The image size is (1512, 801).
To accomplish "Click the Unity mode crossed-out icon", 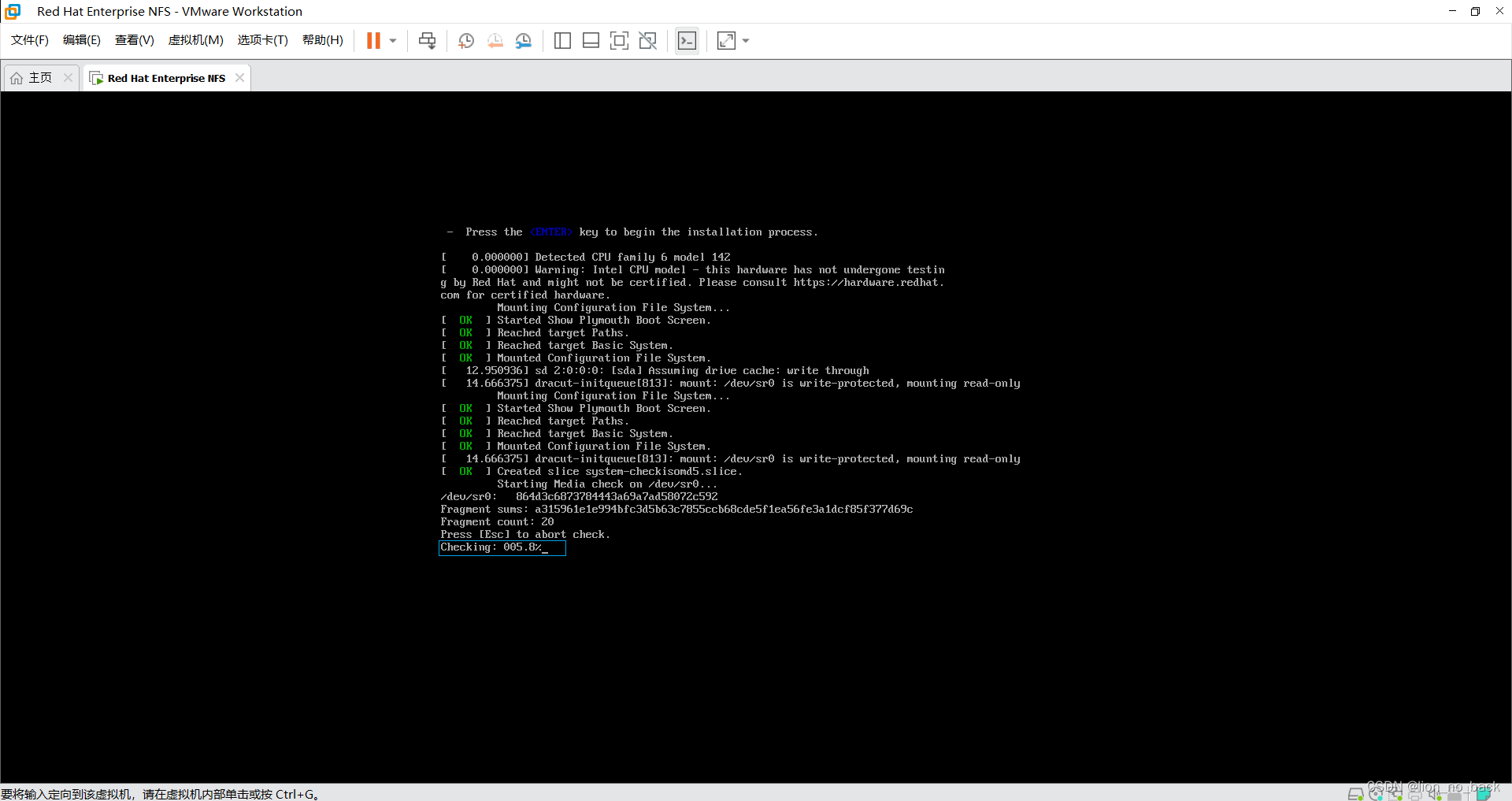I will point(648,41).
